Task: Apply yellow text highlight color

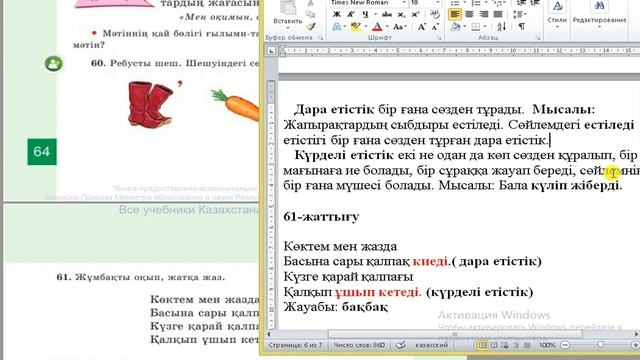Action: point(356,27)
